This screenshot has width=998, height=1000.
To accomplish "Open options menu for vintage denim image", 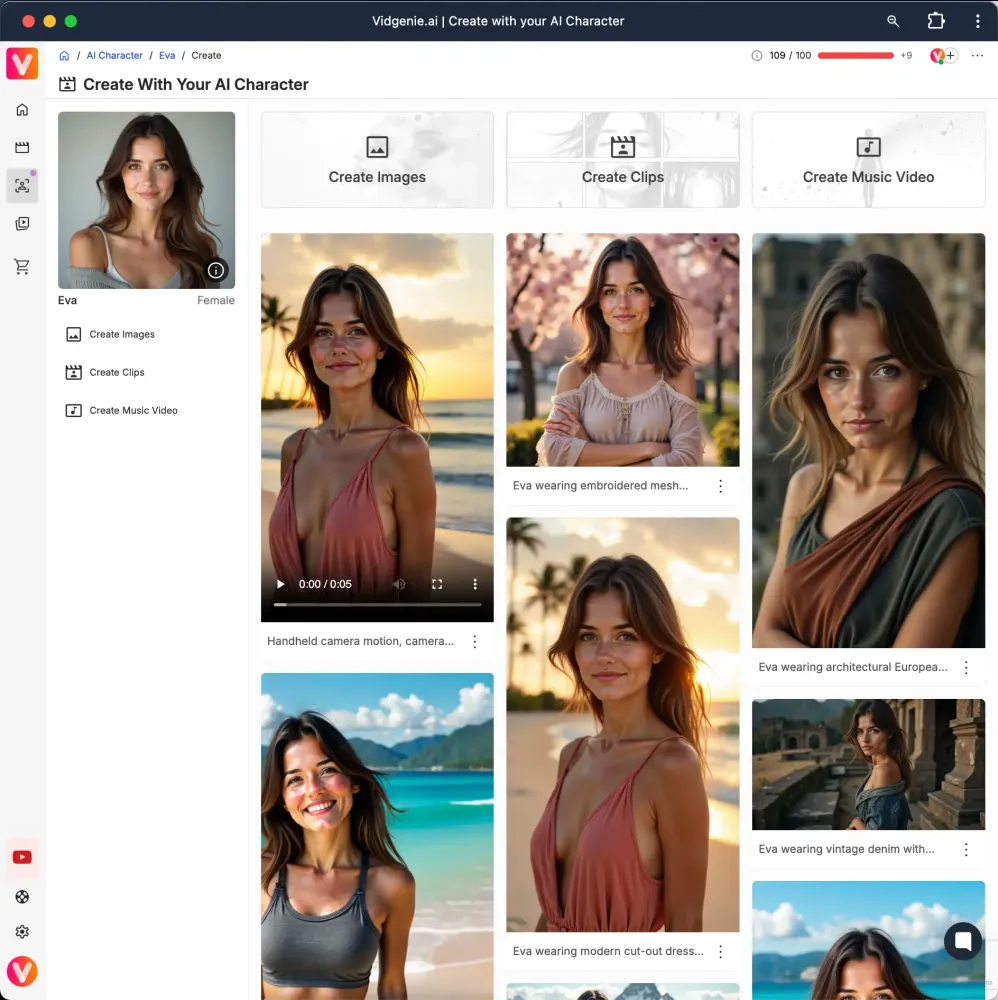I will (x=966, y=850).
